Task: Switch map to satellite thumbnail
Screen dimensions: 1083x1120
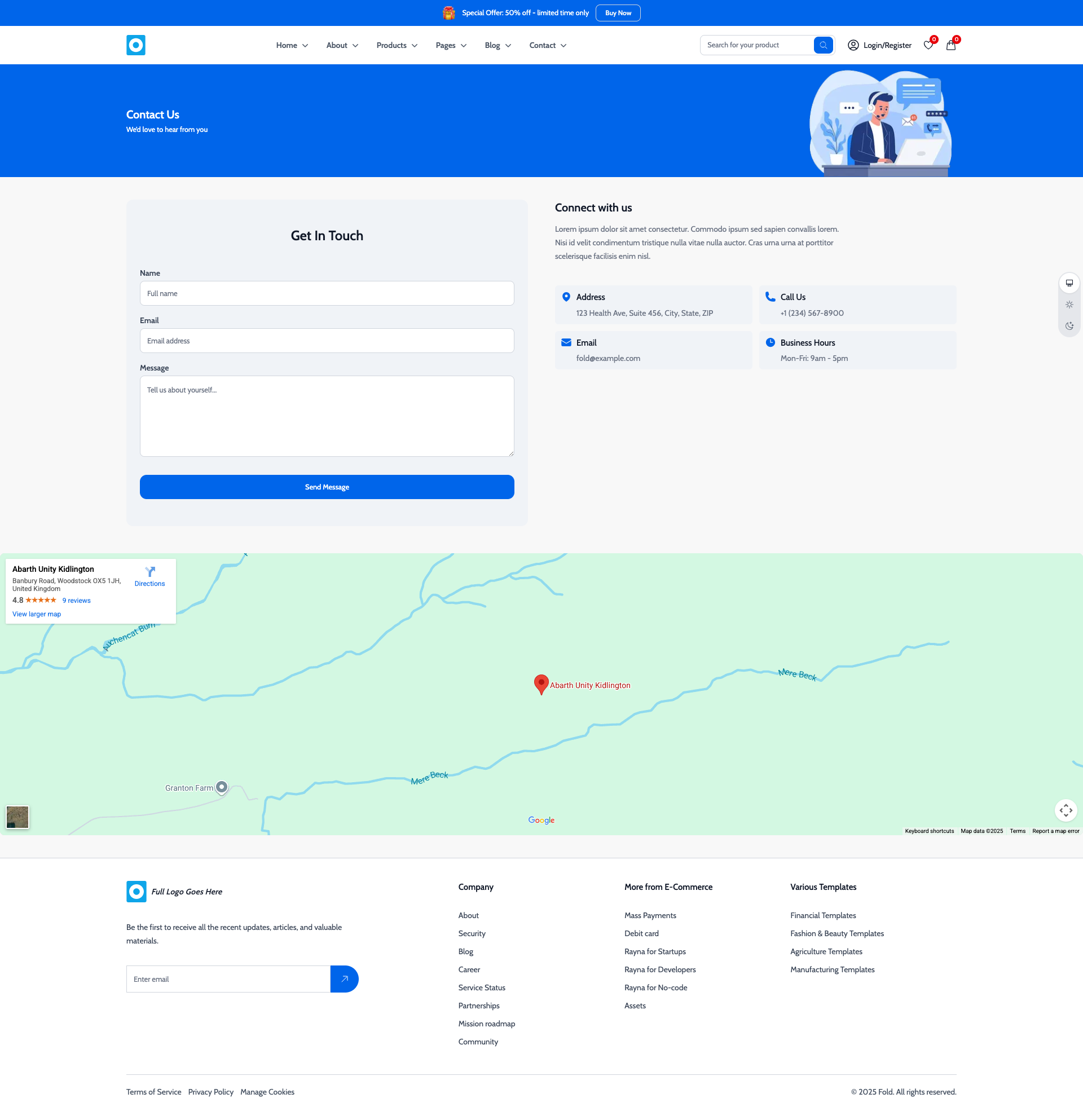Action: 17,817
